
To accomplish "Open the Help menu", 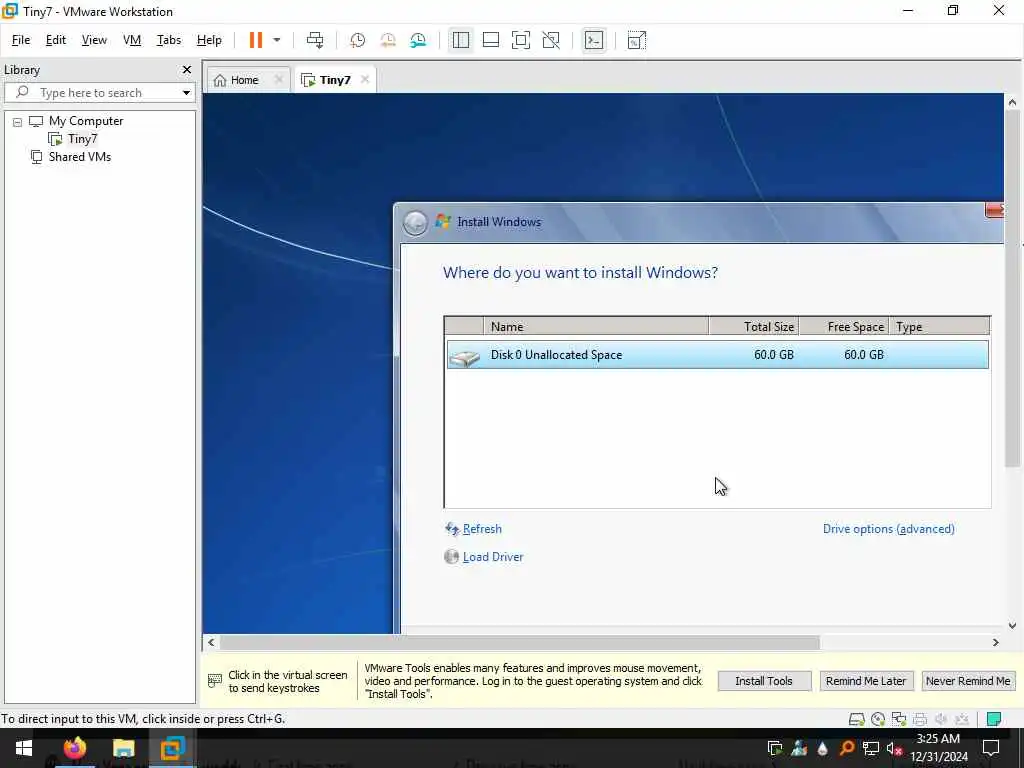I will 209,40.
